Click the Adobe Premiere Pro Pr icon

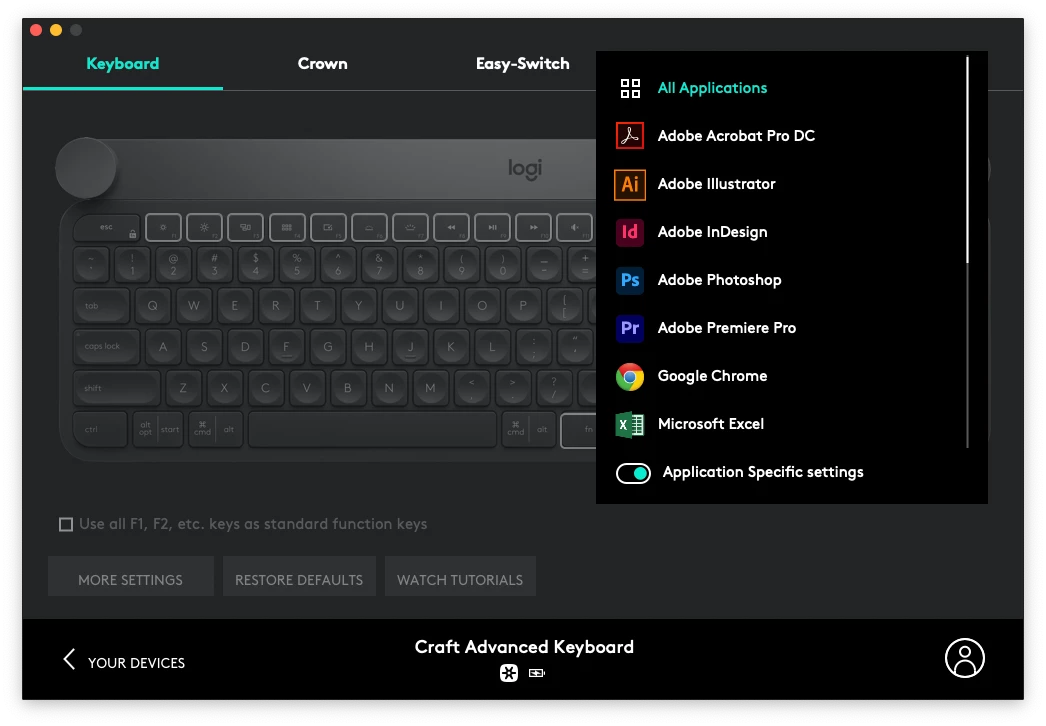coord(630,328)
